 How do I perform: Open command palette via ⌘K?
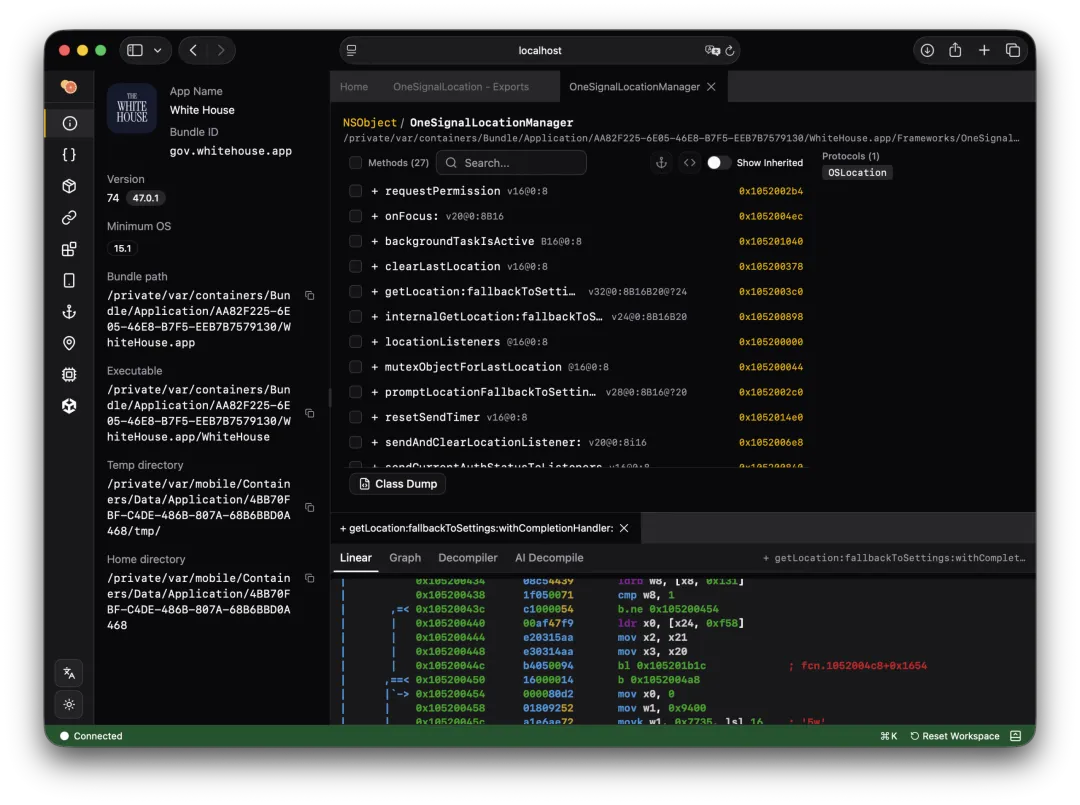click(x=889, y=736)
